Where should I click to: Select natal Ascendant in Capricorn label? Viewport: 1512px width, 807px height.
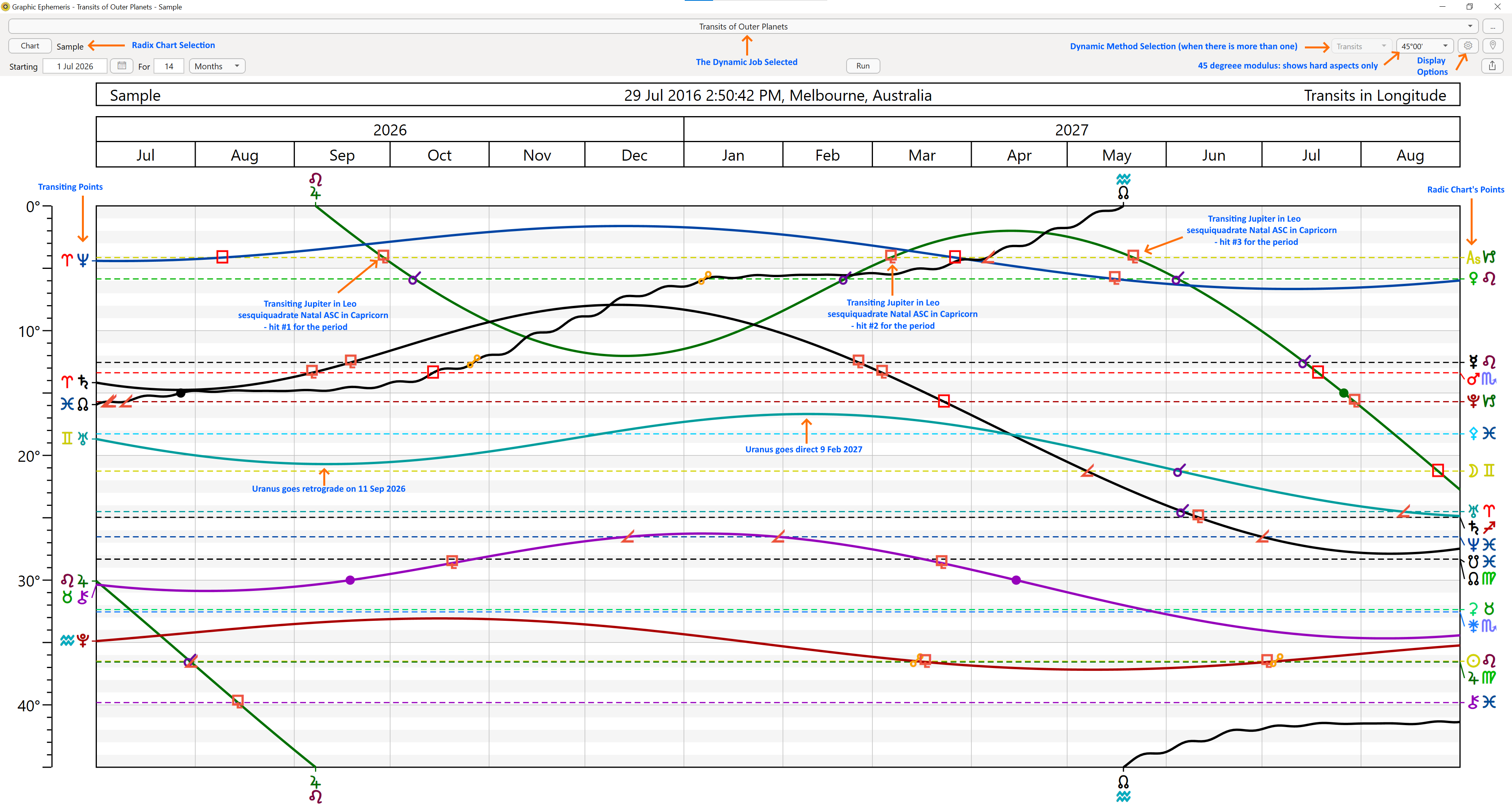[x=1480, y=257]
